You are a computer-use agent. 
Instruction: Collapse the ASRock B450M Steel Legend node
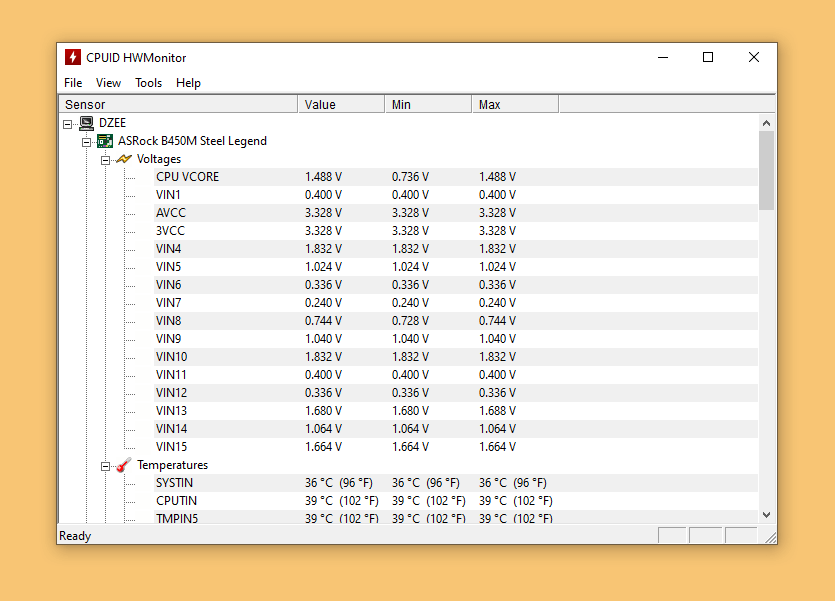(86, 142)
